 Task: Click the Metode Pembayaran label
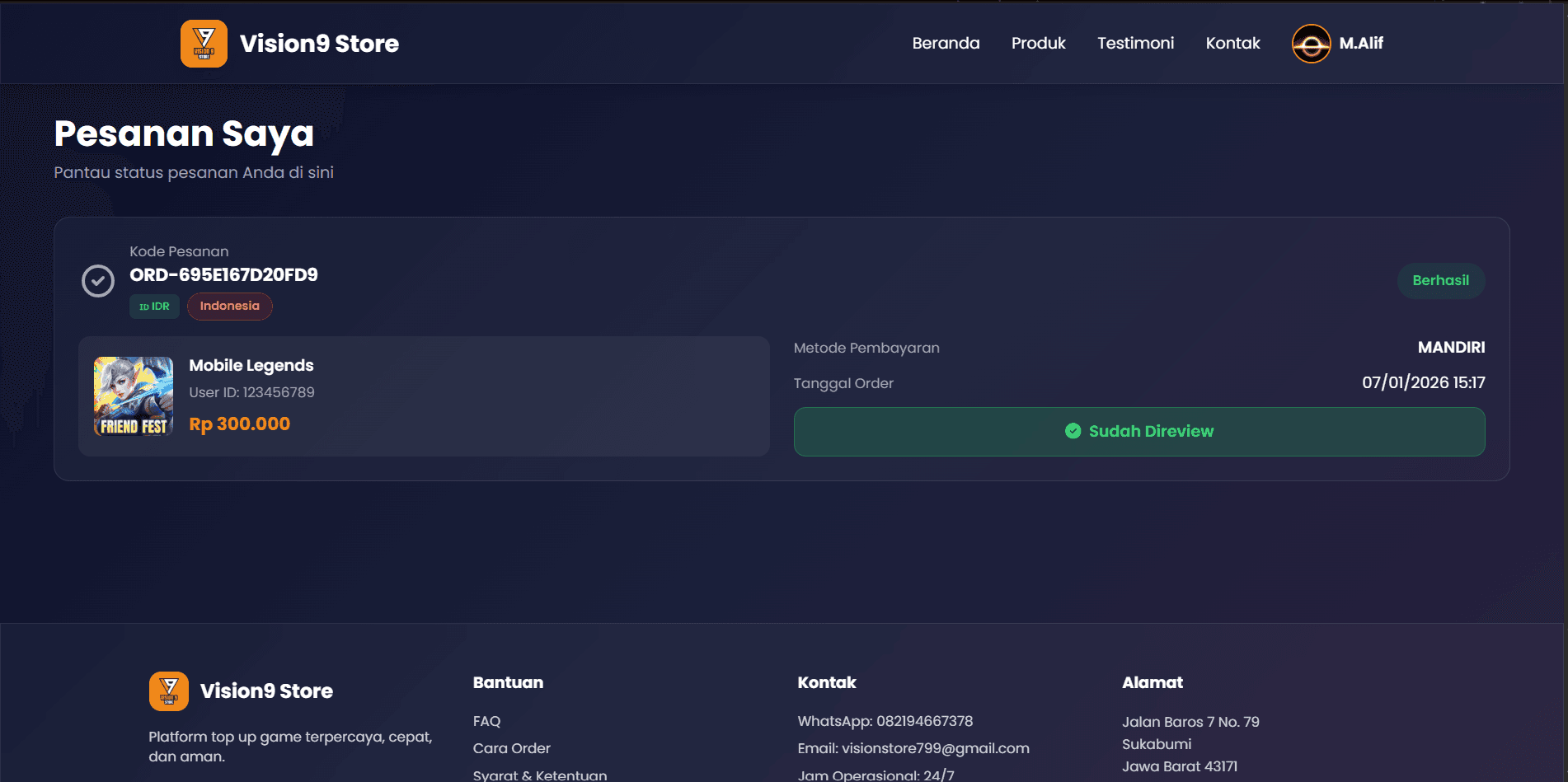866,348
